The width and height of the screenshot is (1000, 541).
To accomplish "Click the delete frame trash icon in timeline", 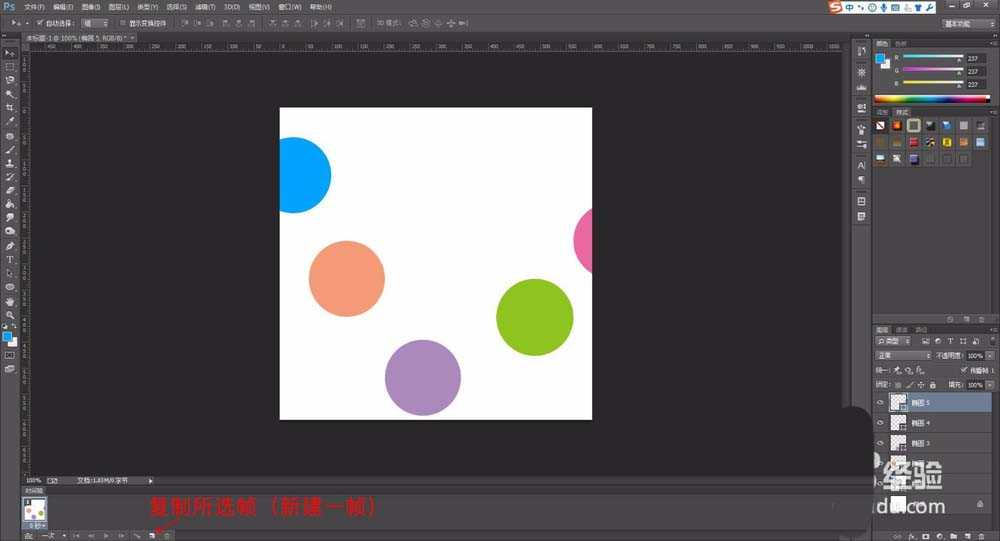I will [166, 536].
